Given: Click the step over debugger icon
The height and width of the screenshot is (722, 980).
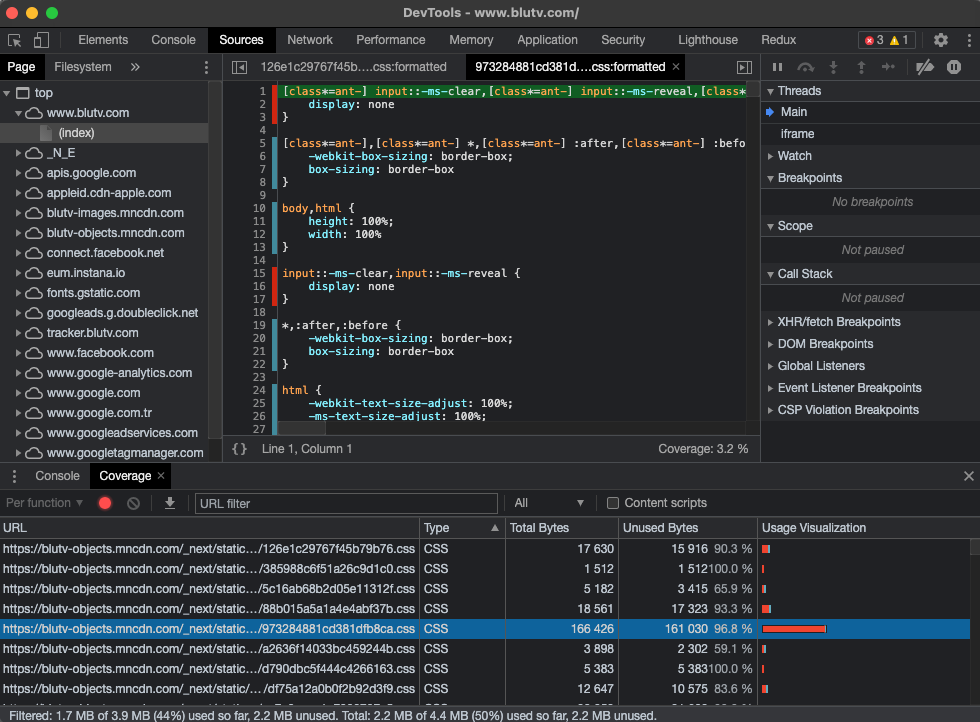Looking at the screenshot, I should click(806, 67).
